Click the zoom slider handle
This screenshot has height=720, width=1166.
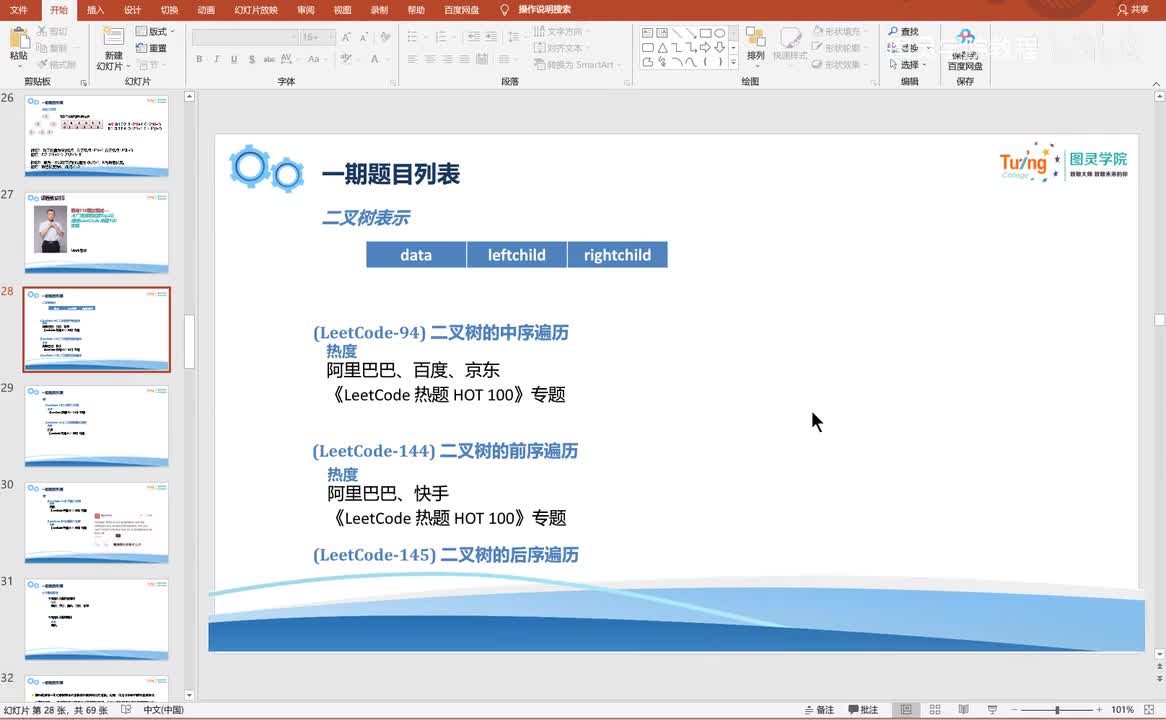(x=1057, y=710)
